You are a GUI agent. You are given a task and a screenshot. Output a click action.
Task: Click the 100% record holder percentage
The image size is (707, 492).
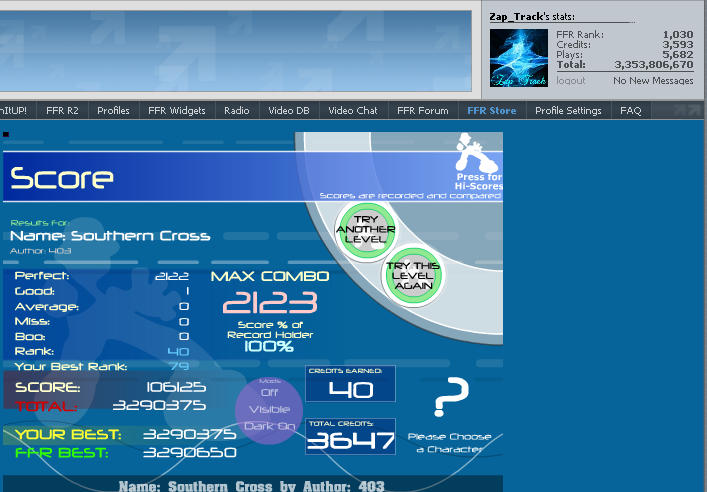pyautogui.click(x=269, y=346)
